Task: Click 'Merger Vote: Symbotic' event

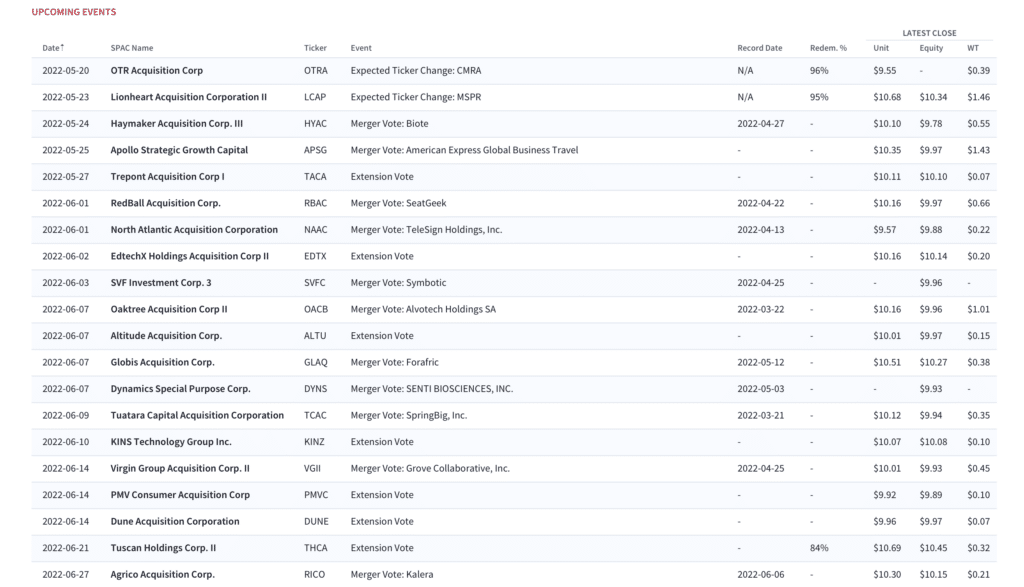Action: pyautogui.click(x=398, y=283)
